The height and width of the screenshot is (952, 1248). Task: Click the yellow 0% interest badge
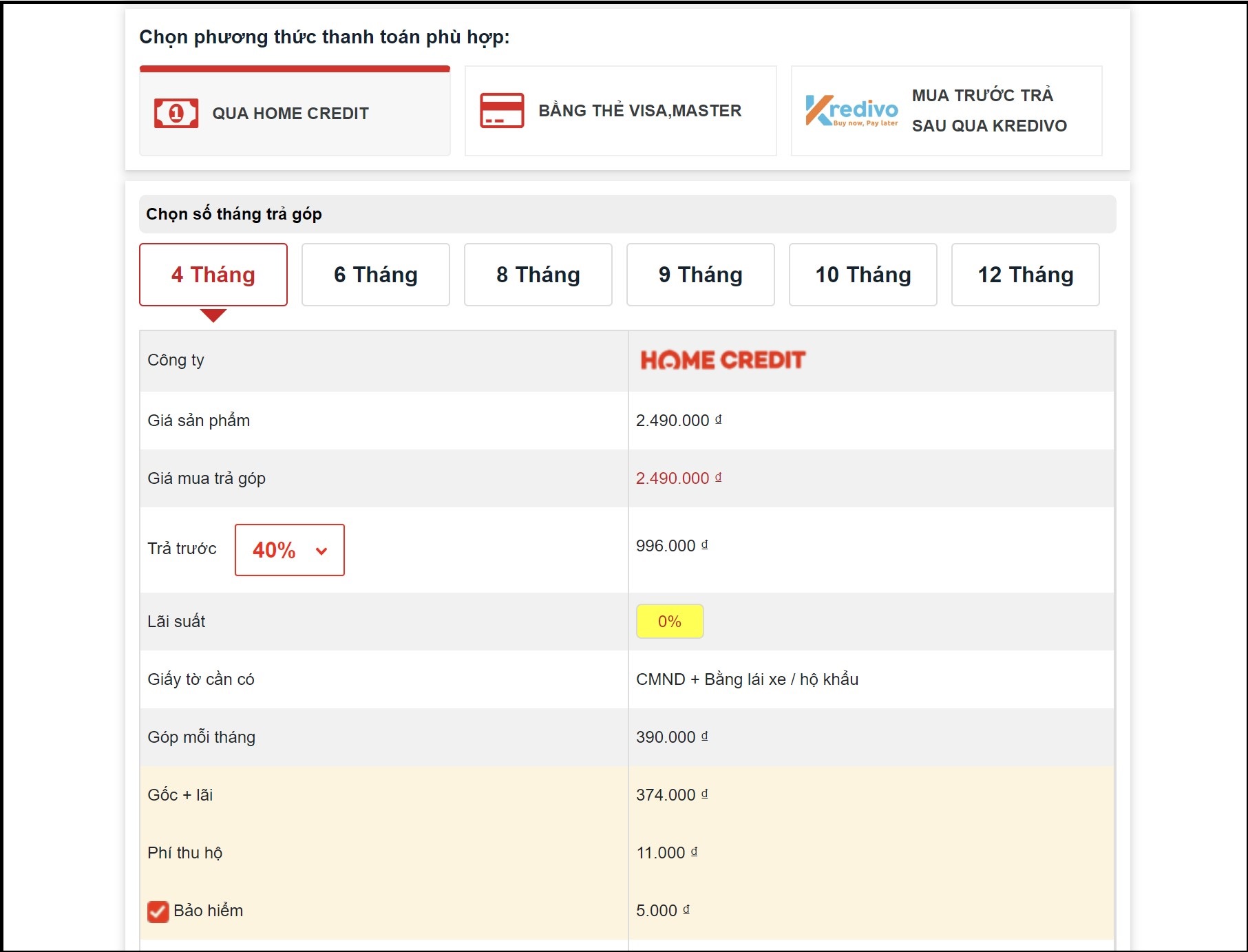click(670, 622)
